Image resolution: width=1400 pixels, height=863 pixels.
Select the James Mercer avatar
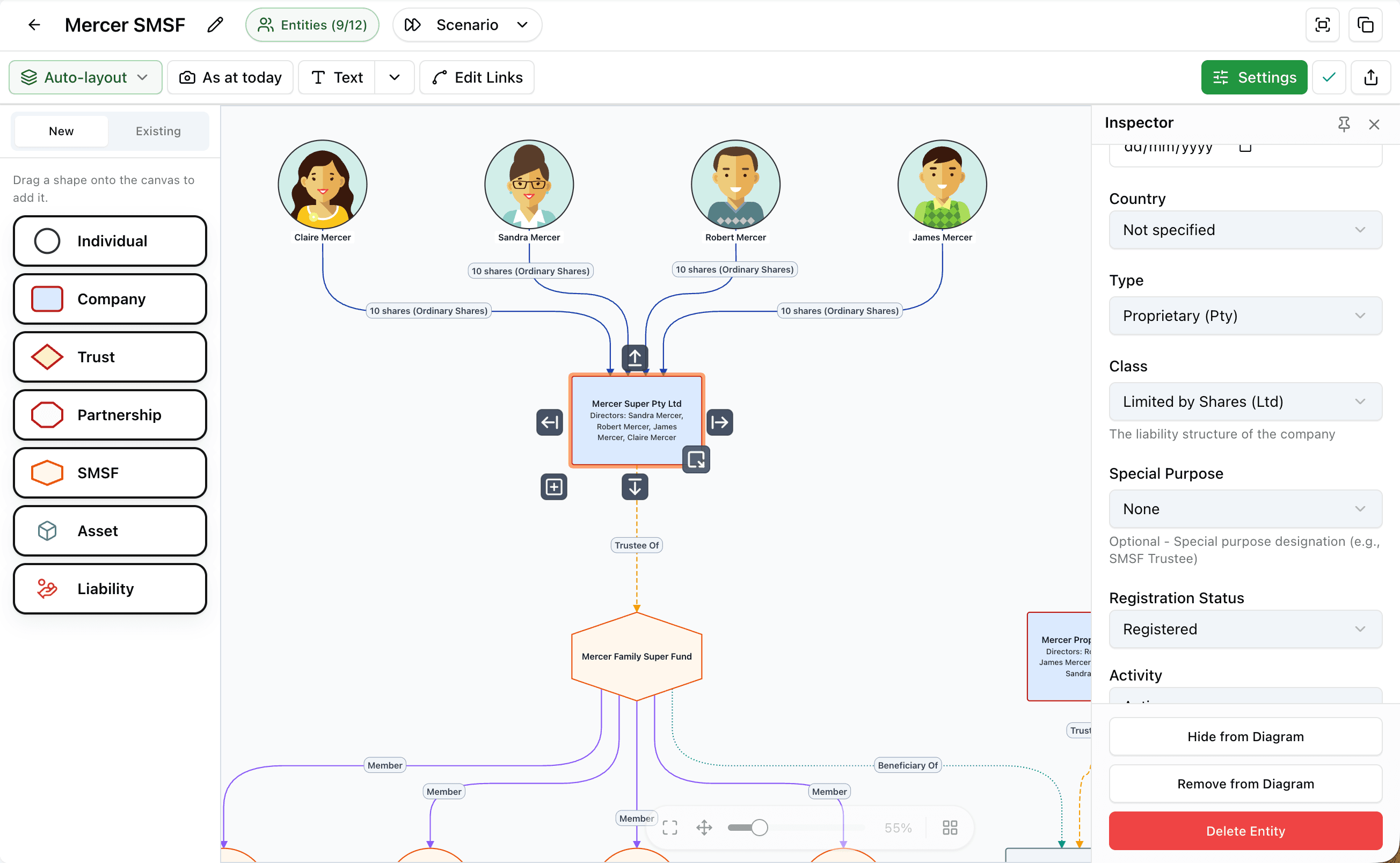coord(942,185)
